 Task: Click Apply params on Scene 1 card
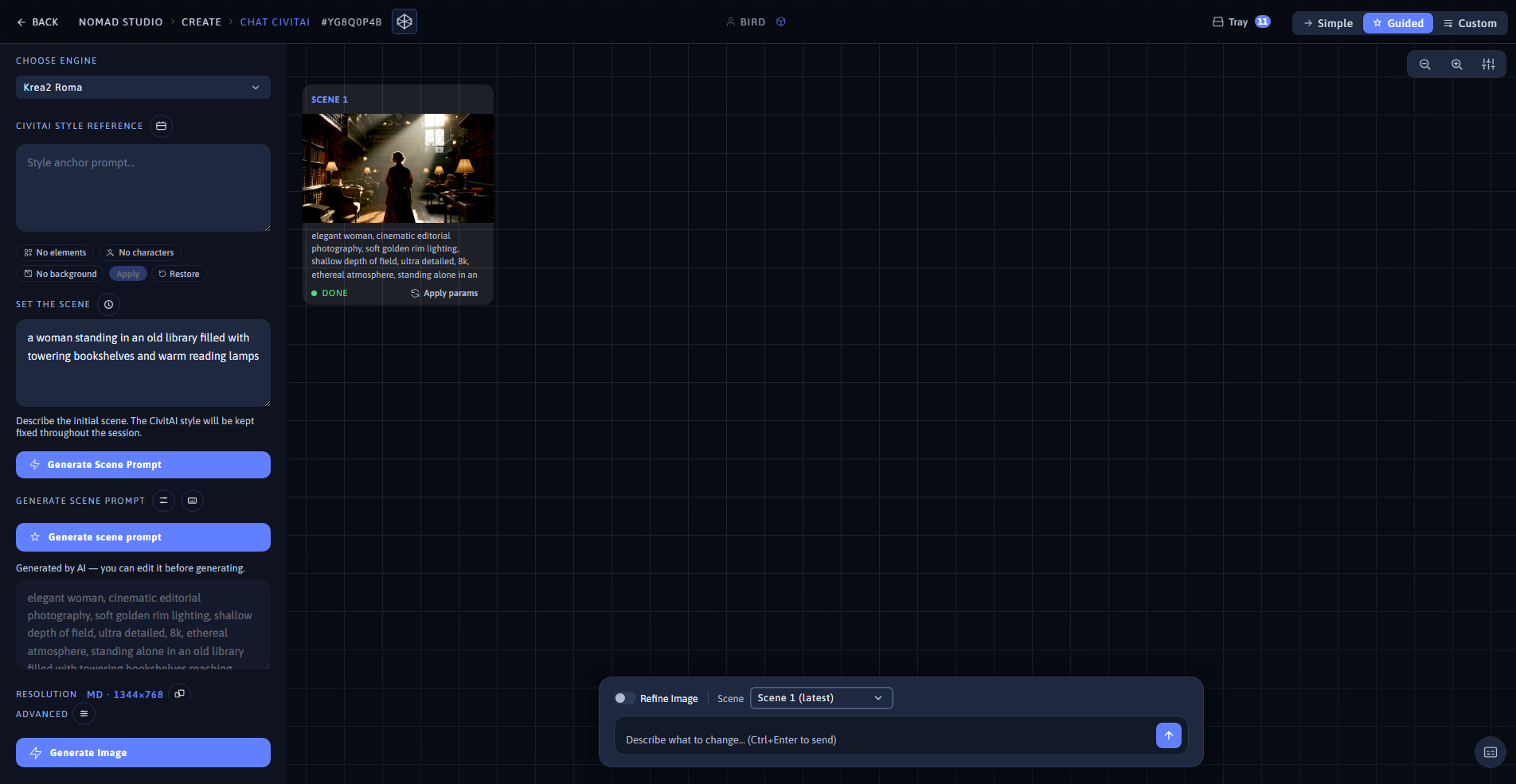444,294
